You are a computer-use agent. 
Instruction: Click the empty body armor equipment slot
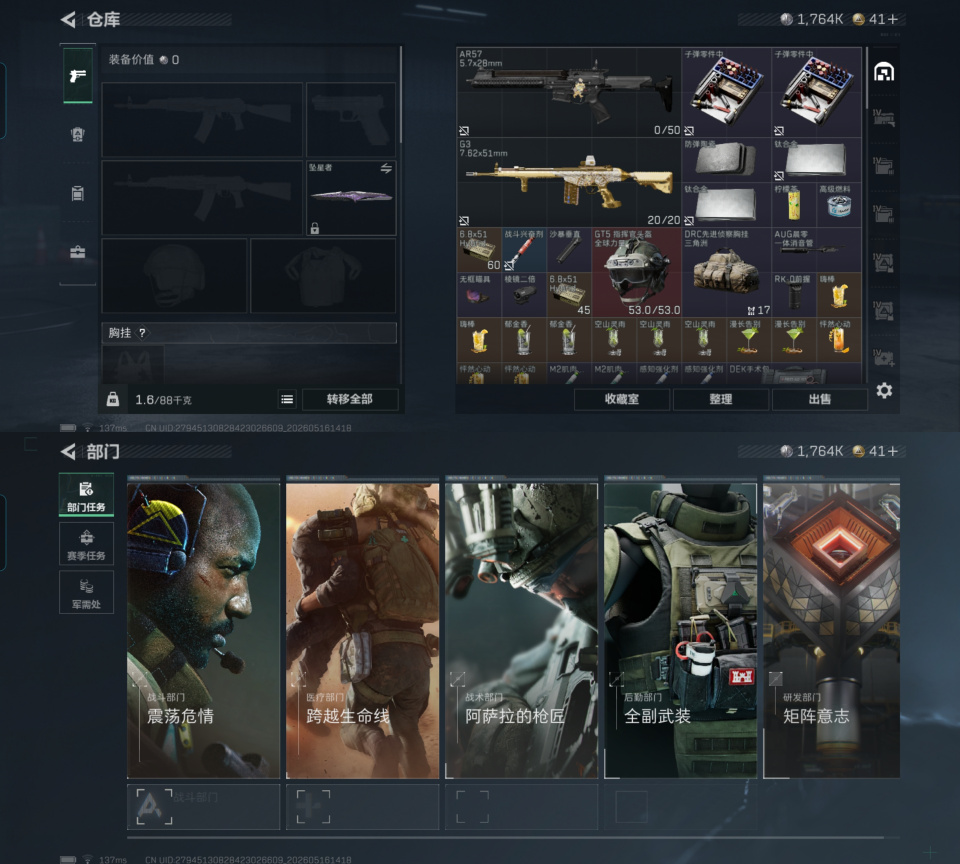click(323, 276)
